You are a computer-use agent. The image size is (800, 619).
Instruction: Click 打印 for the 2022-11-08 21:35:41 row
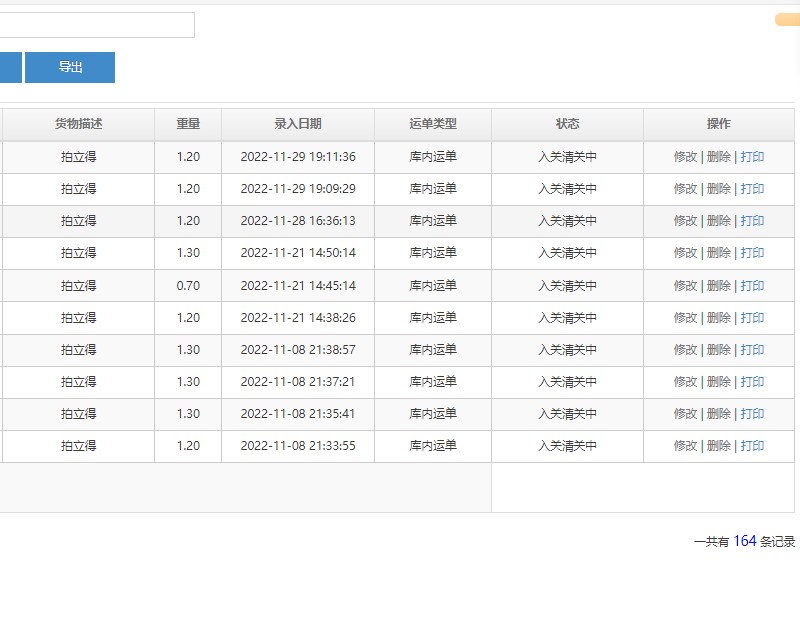pyautogui.click(x=752, y=414)
